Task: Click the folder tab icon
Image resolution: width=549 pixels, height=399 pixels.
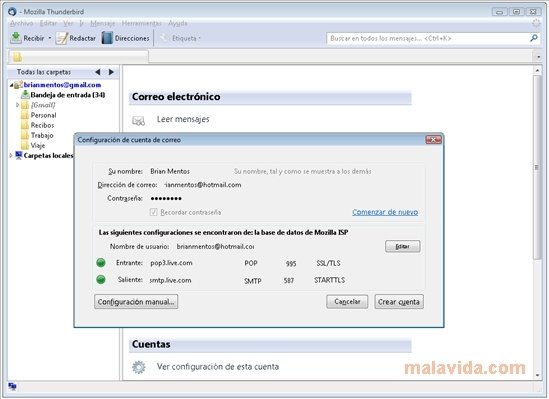Action: 17,57
